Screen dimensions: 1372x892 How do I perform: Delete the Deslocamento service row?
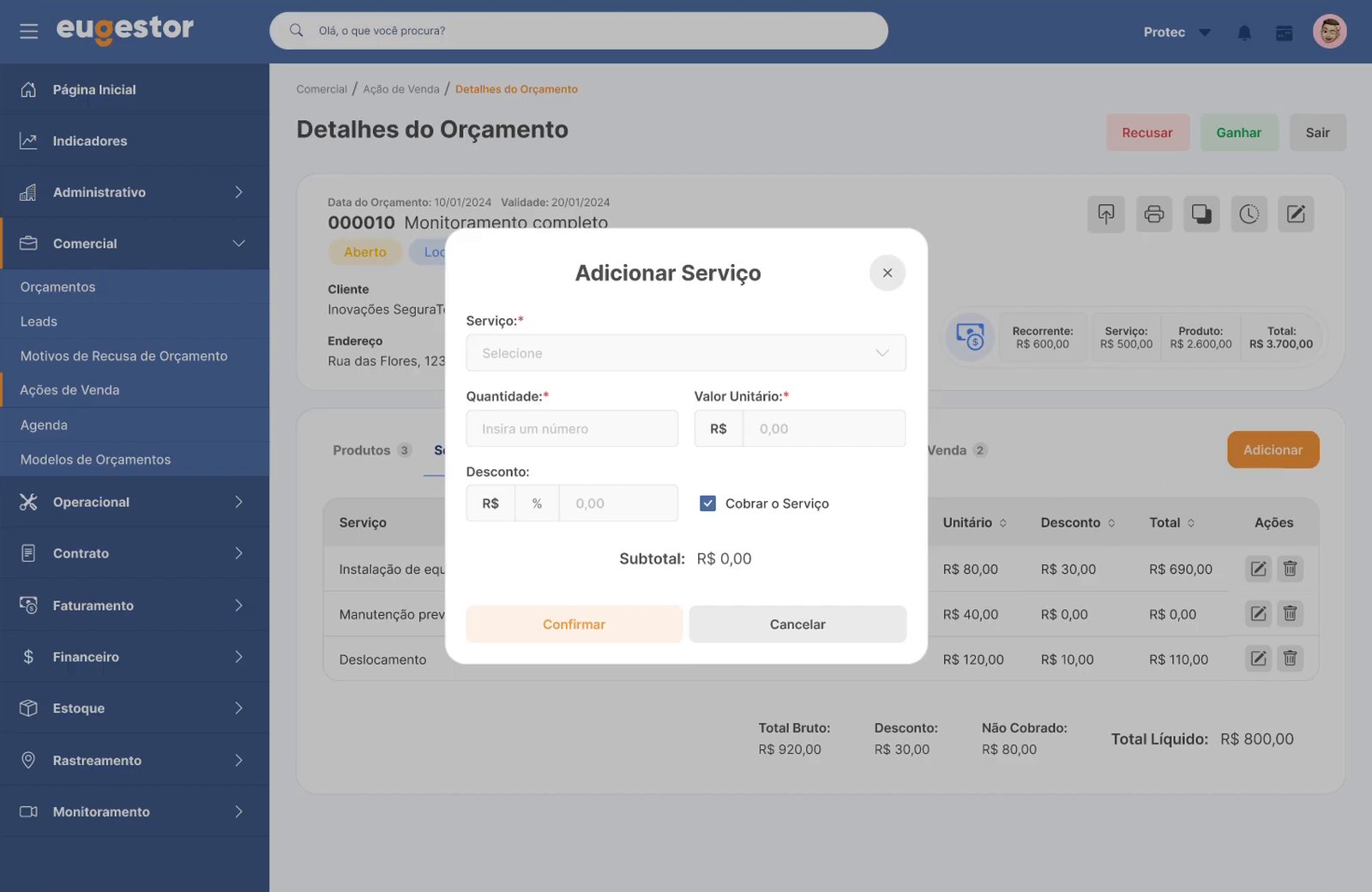coord(1290,659)
